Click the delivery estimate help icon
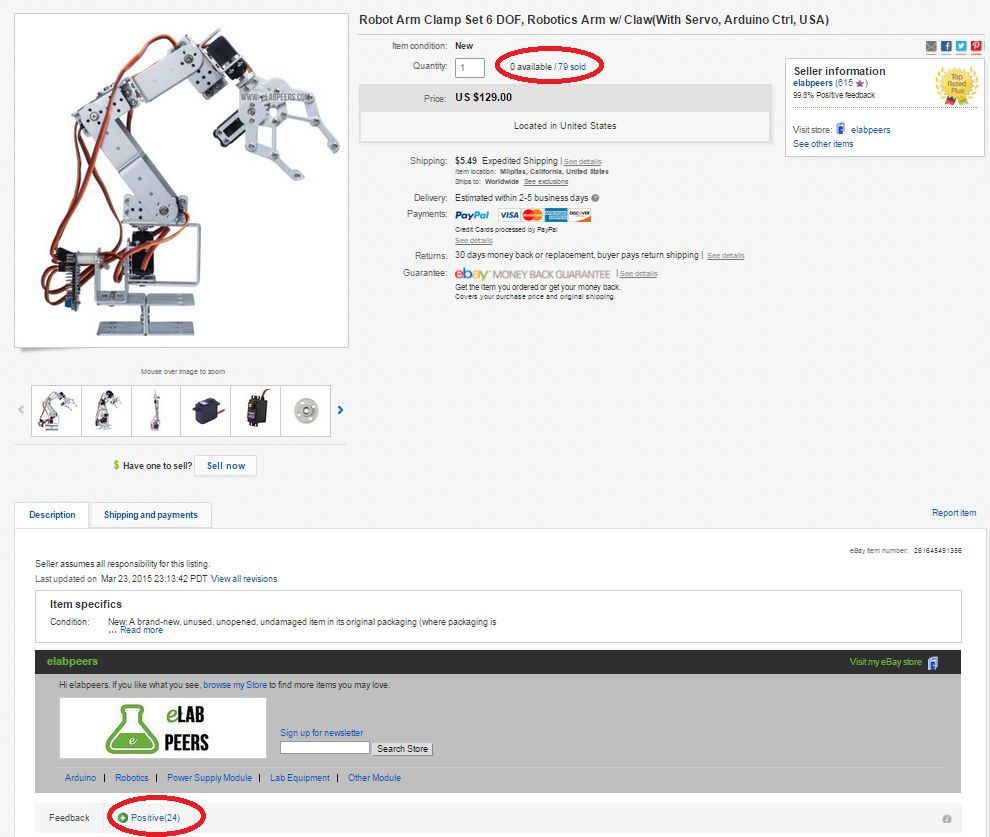 coord(595,198)
